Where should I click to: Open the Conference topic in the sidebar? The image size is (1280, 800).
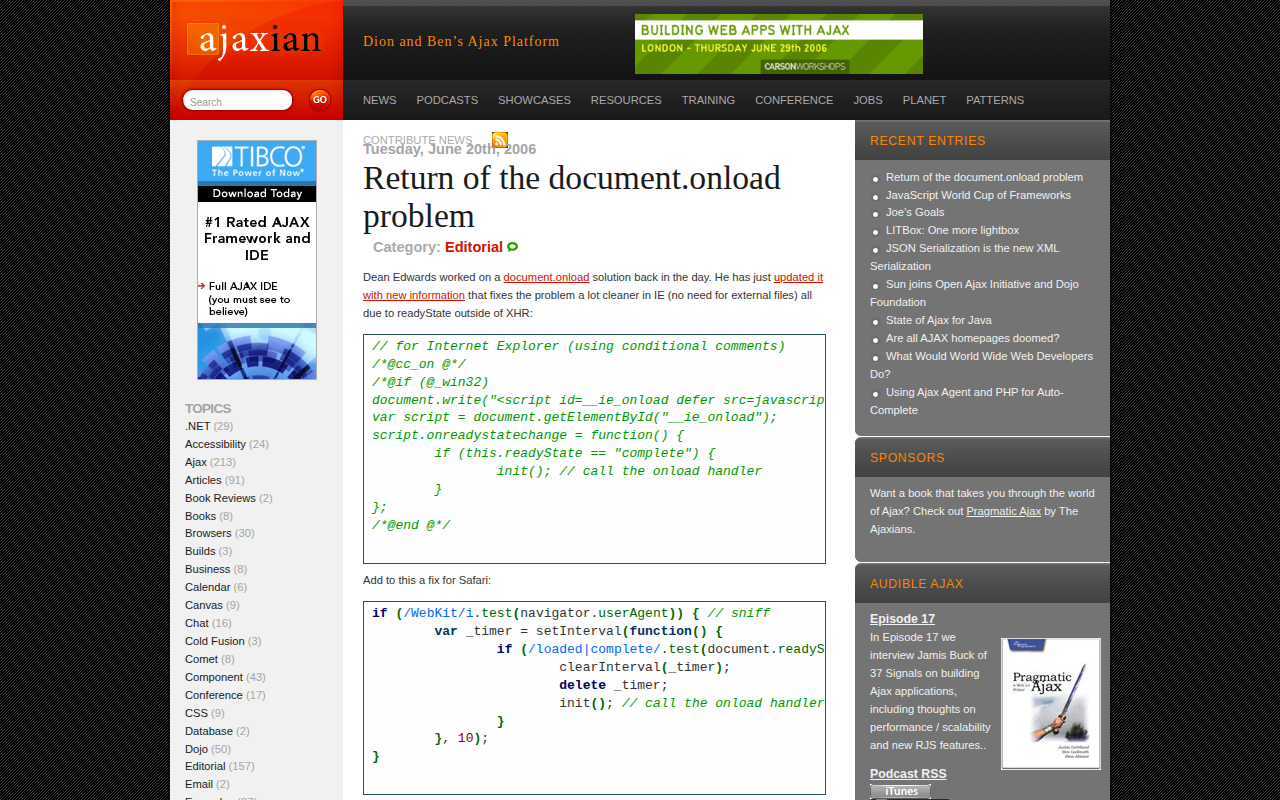pyautogui.click(x=214, y=695)
